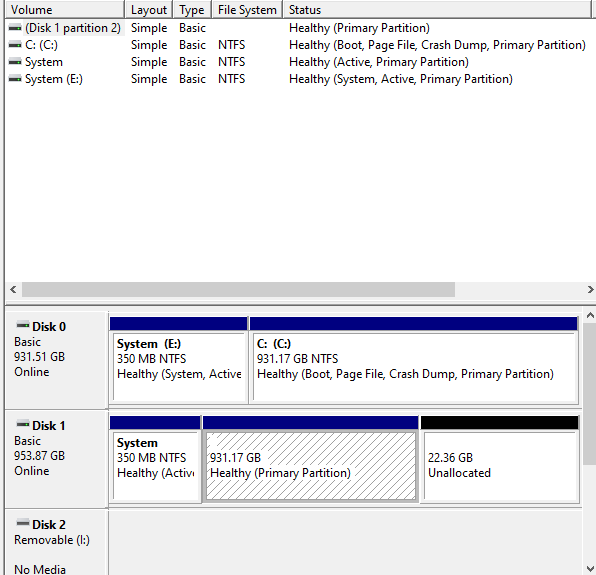Click drive icon beside System volume row
596x575 pixels.
click(15, 62)
